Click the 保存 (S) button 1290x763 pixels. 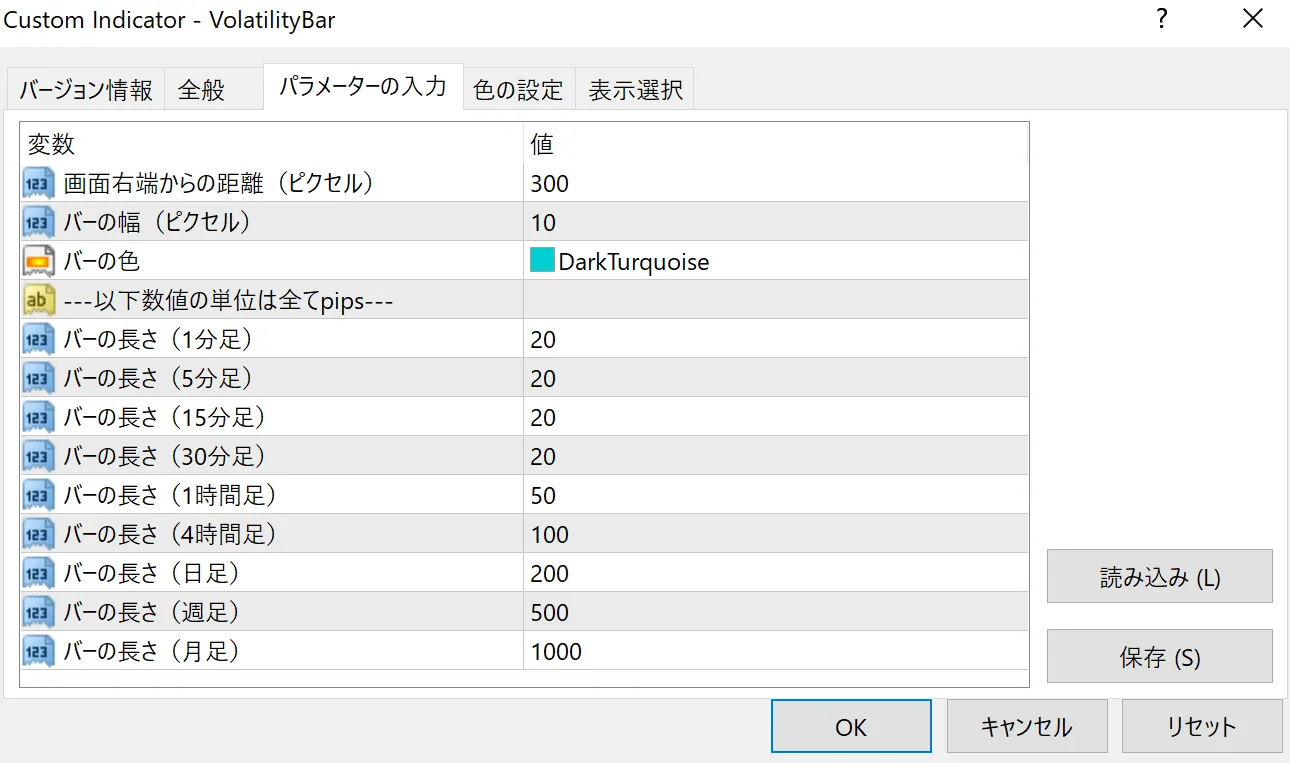pos(1159,657)
